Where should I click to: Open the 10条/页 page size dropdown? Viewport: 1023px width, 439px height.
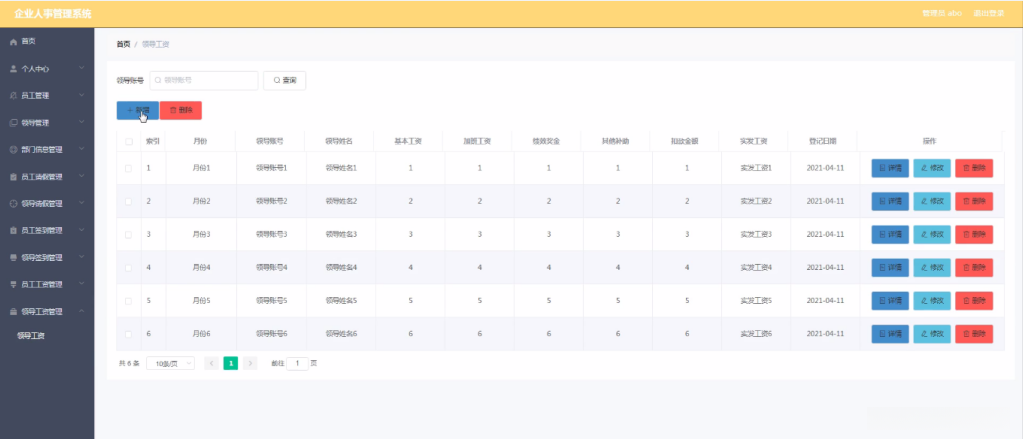[x=170, y=363]
